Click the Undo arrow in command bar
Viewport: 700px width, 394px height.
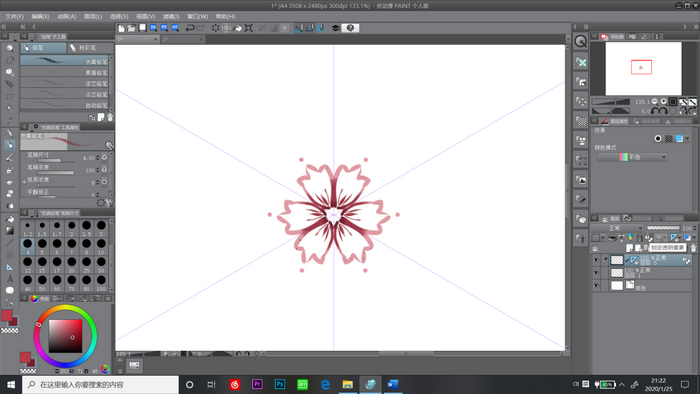coord(190,28)
